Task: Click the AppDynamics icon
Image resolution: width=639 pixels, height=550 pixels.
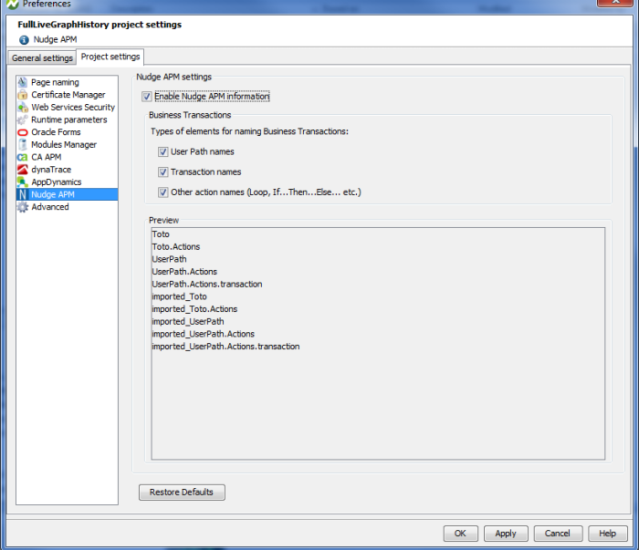Action: (22, 182)
